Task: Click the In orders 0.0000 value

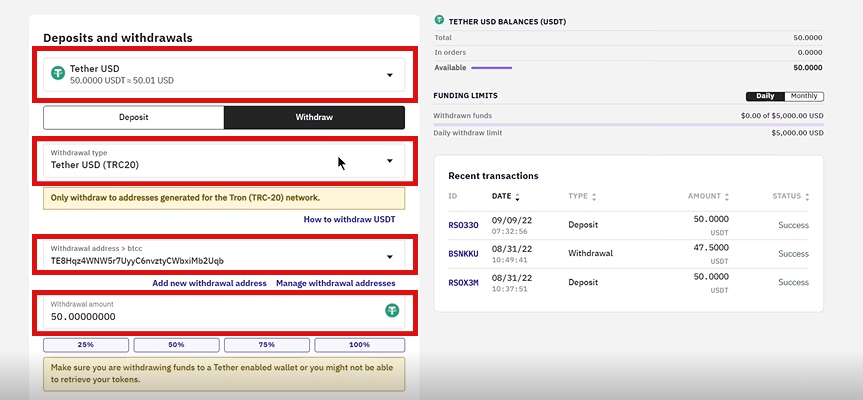Action: click(809, 53)
